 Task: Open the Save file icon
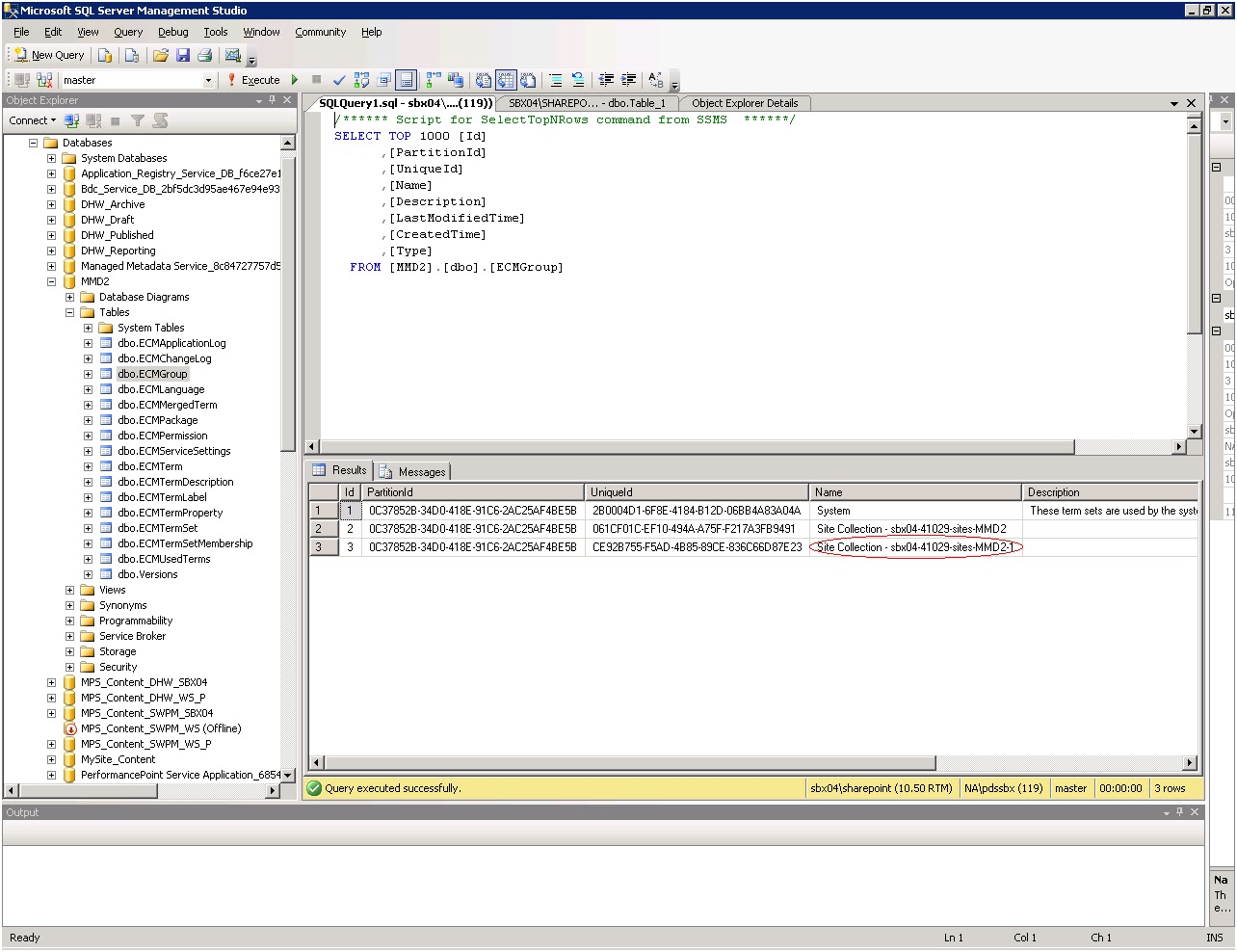click(184, 55)
